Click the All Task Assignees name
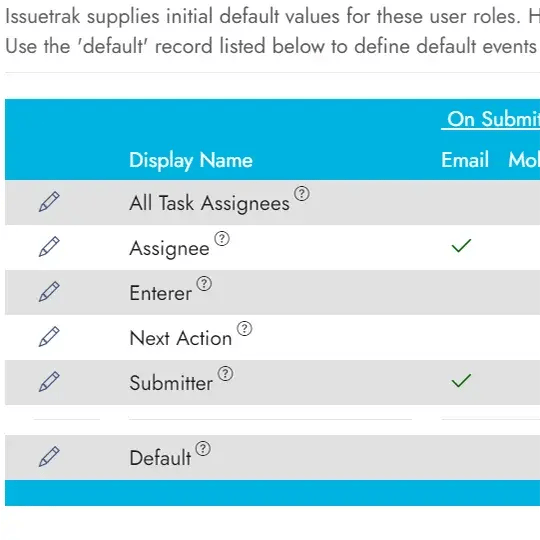This screenshot has height=540, width=540. 209,203
